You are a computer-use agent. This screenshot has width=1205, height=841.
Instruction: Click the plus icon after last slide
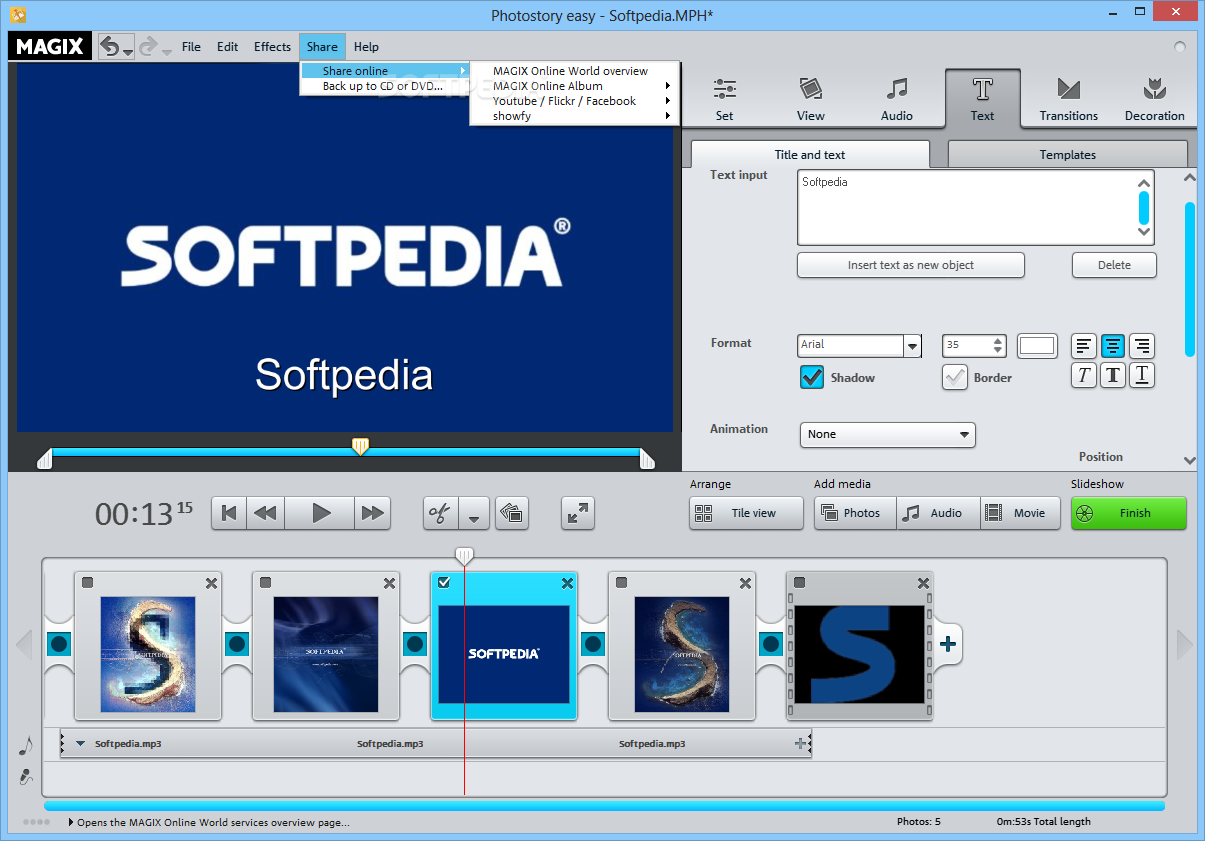click(x=947, y=644)
